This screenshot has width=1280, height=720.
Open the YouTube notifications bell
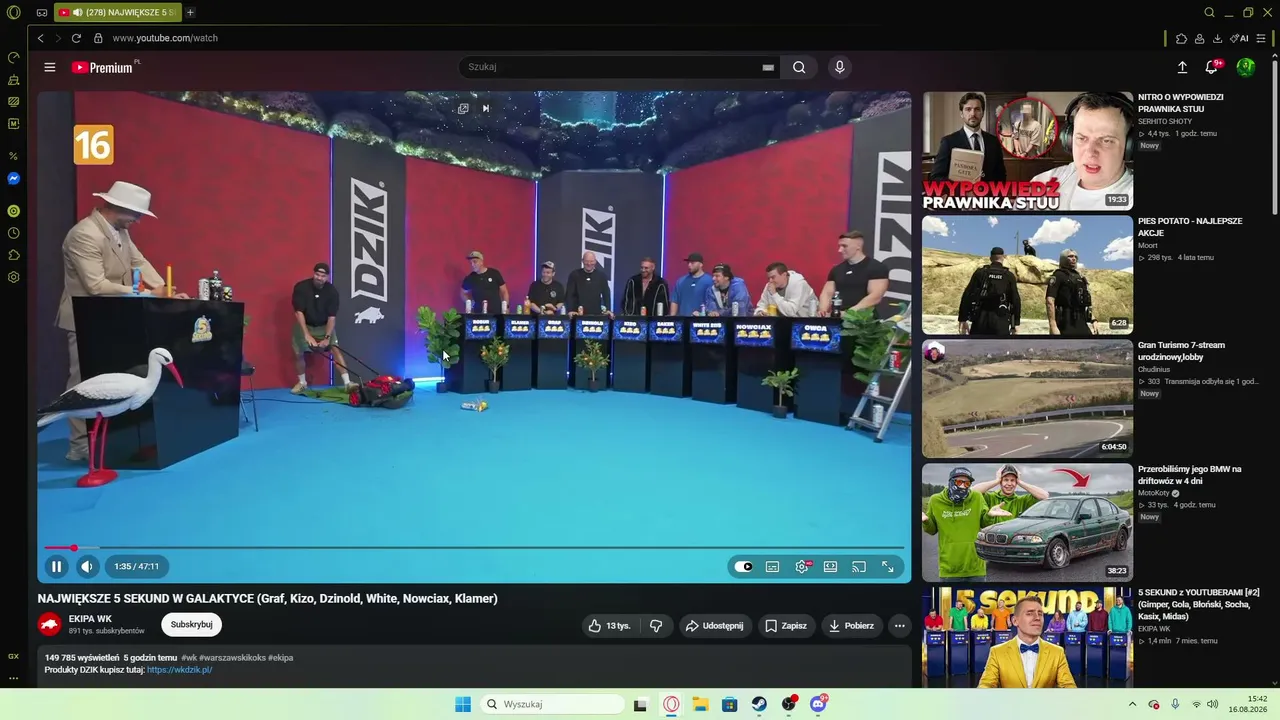pos(1212,67)
